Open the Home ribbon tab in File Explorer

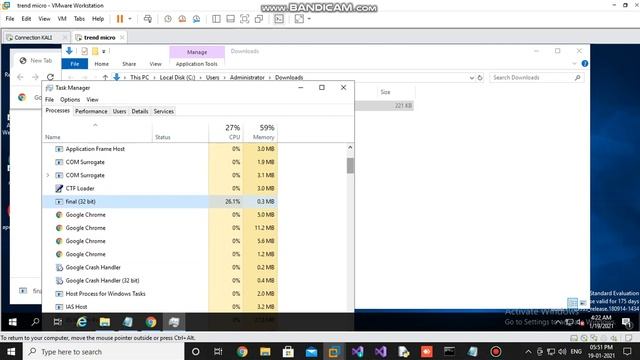[102, 64]
